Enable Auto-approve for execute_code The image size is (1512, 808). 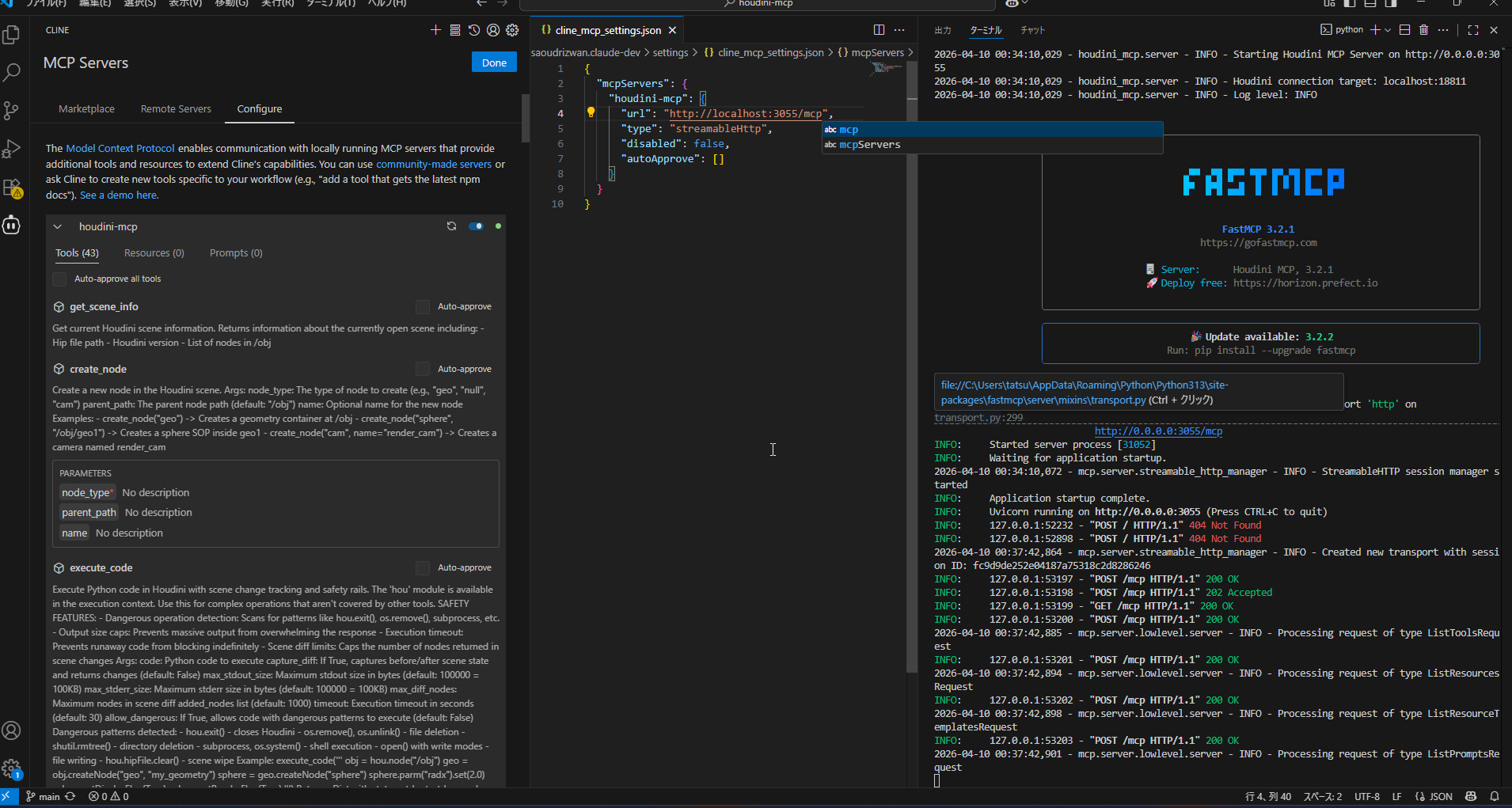(423, 567)
